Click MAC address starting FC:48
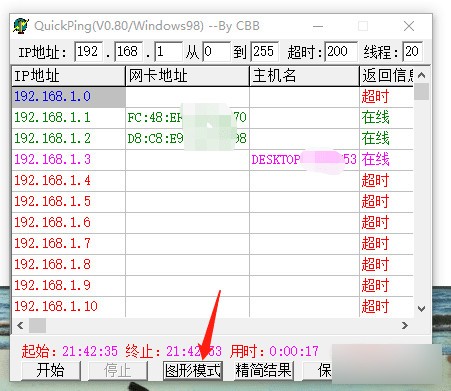 (187, 118)
